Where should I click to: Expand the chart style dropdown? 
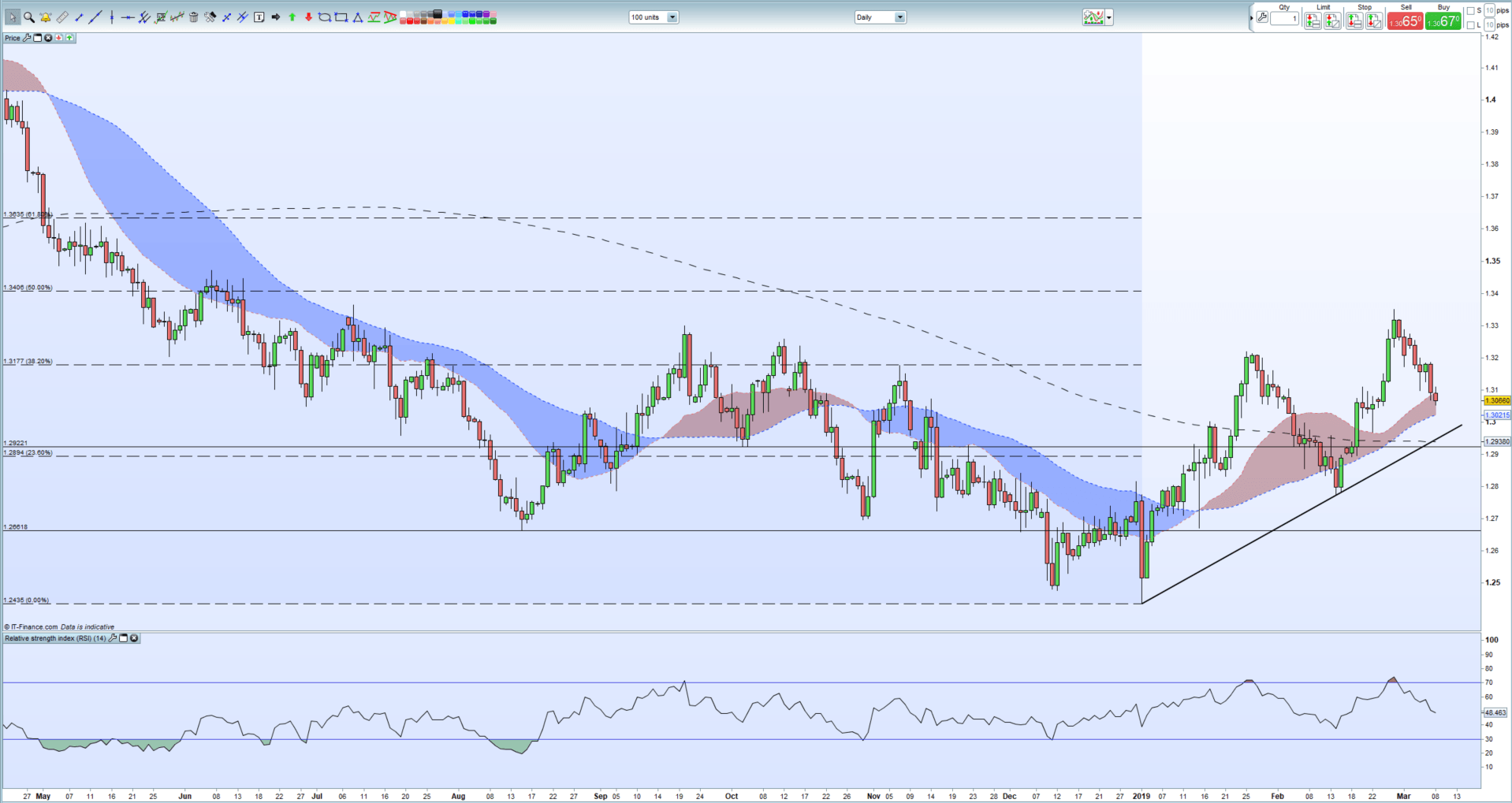[x=1109, y=17]
